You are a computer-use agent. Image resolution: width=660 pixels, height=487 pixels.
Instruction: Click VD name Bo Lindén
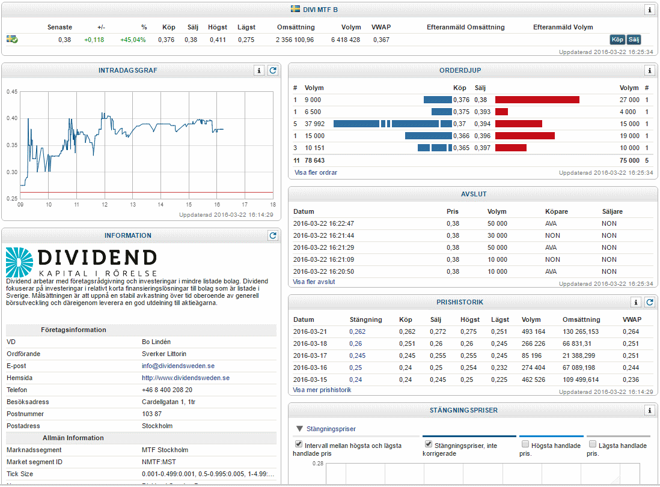(x=156, y=342)
